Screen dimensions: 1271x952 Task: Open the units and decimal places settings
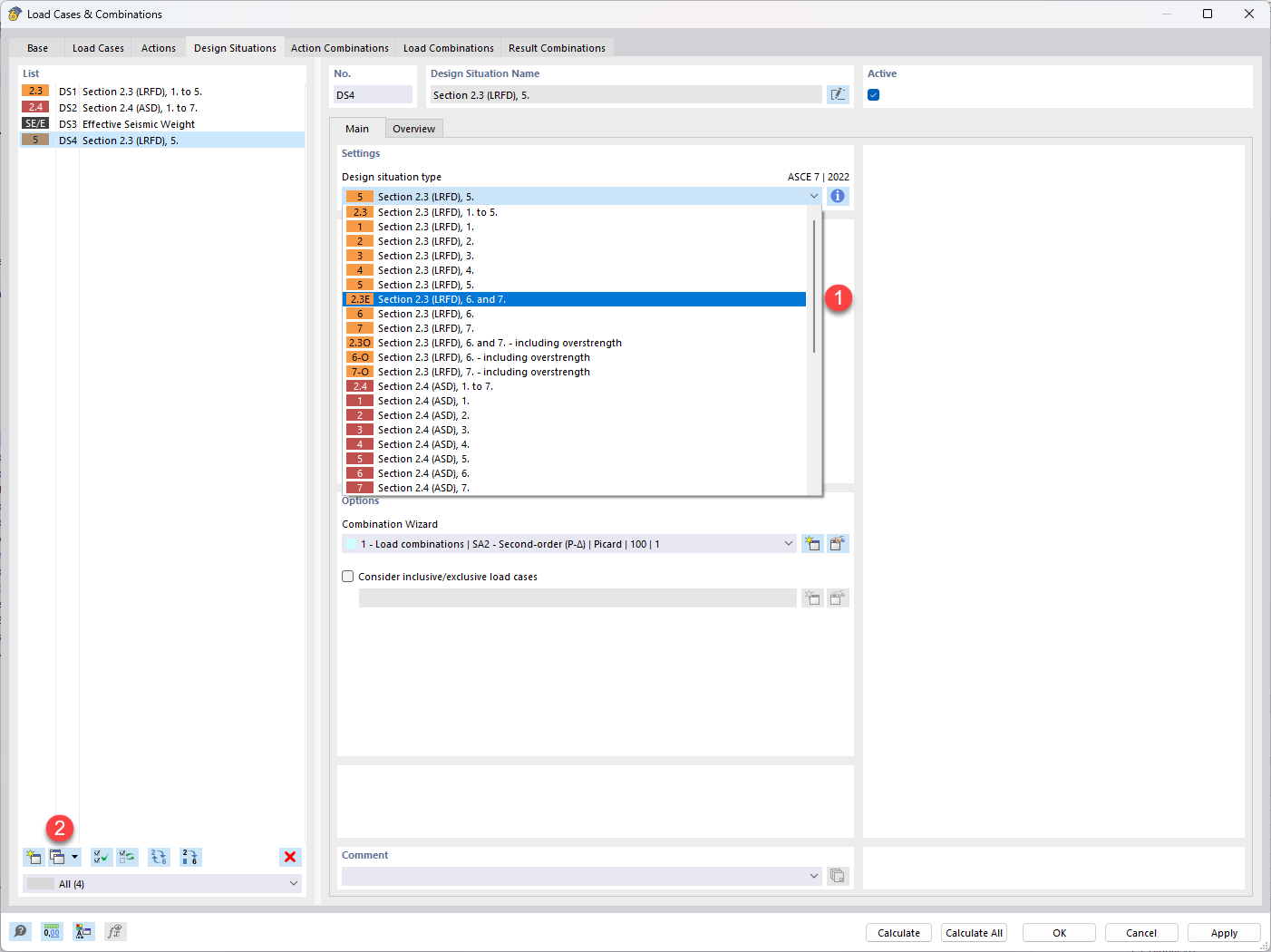pos(52,931)
